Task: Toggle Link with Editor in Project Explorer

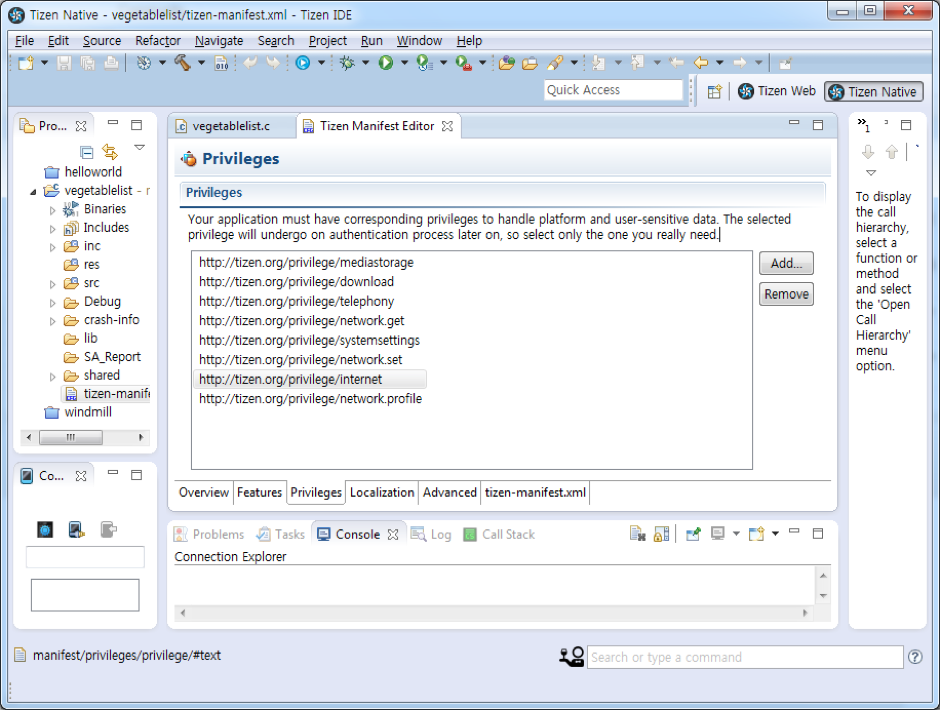Action: click(110, 152)
